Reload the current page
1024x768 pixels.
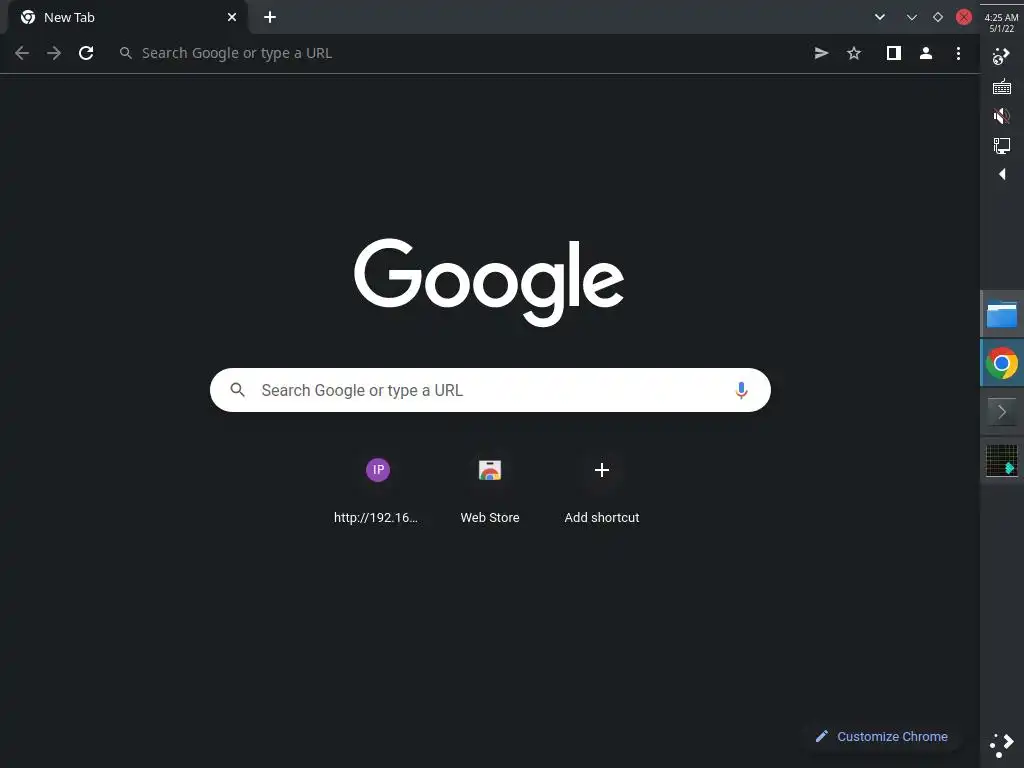click(x=86, y=53)
